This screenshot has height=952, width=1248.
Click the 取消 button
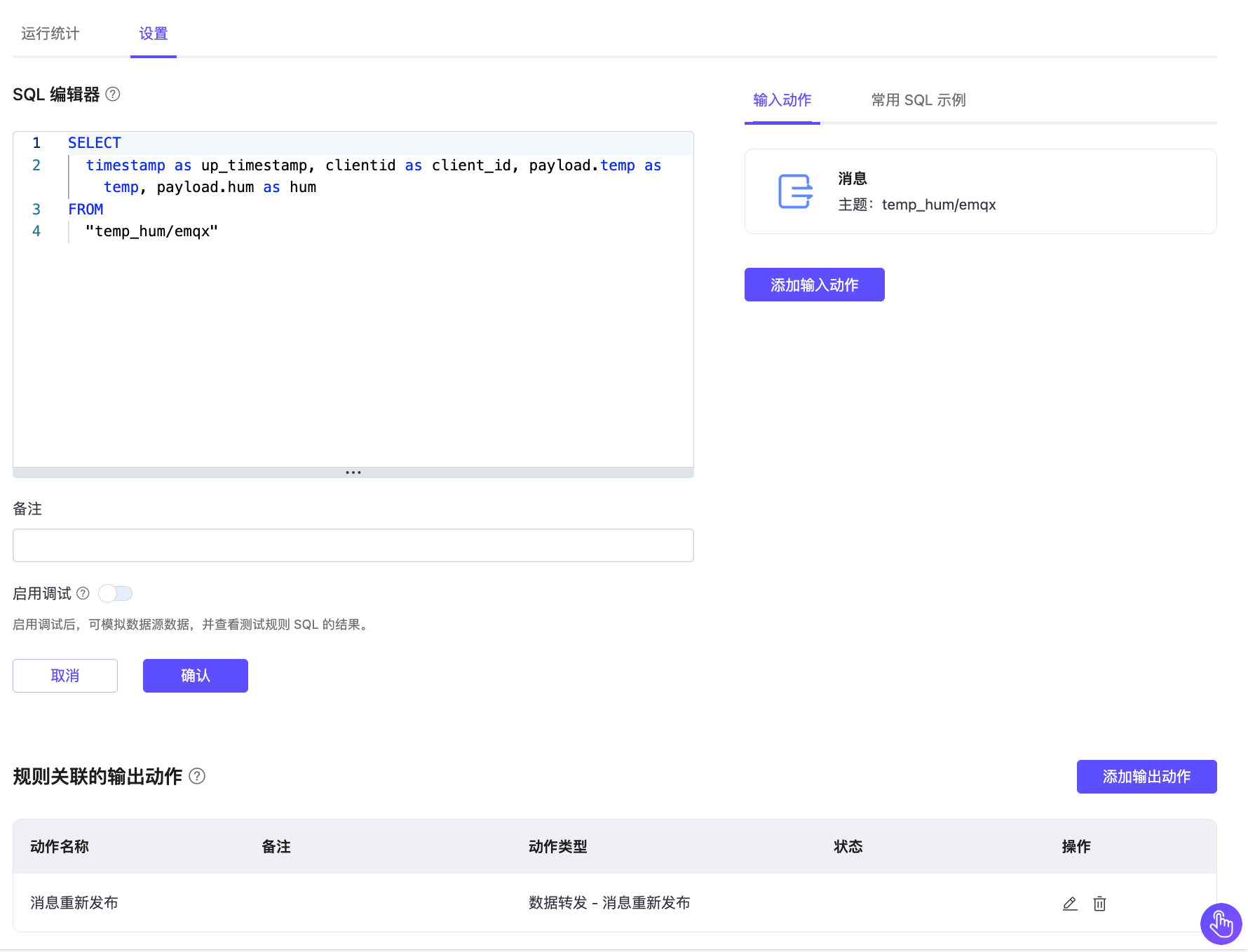point(65,676)
